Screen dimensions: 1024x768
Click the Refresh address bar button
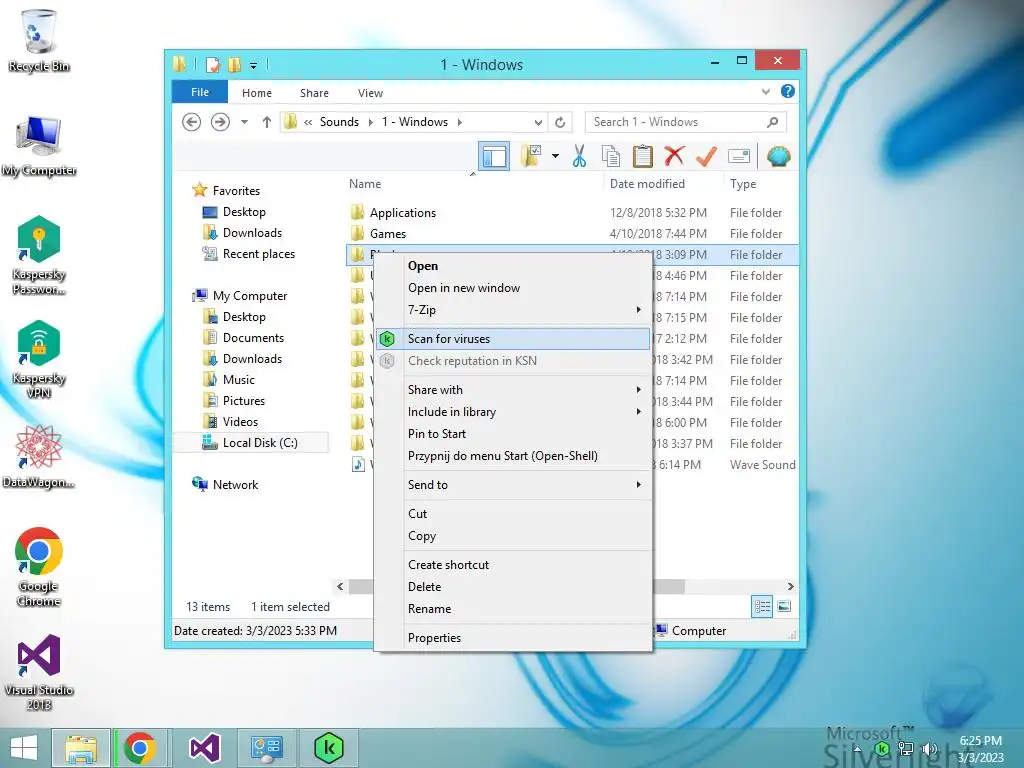point(560,122)
